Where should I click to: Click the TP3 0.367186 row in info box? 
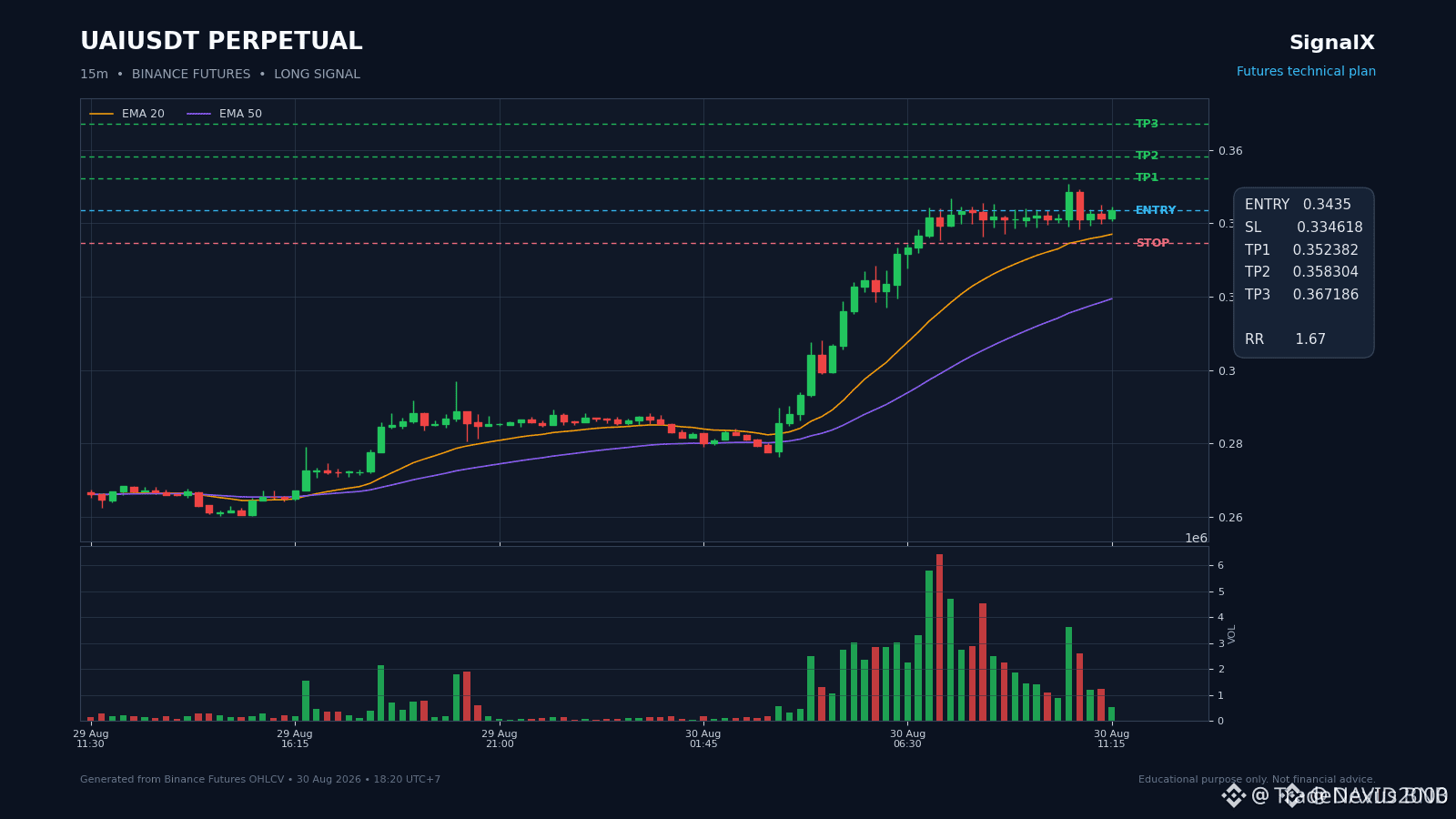point(1301,295)
